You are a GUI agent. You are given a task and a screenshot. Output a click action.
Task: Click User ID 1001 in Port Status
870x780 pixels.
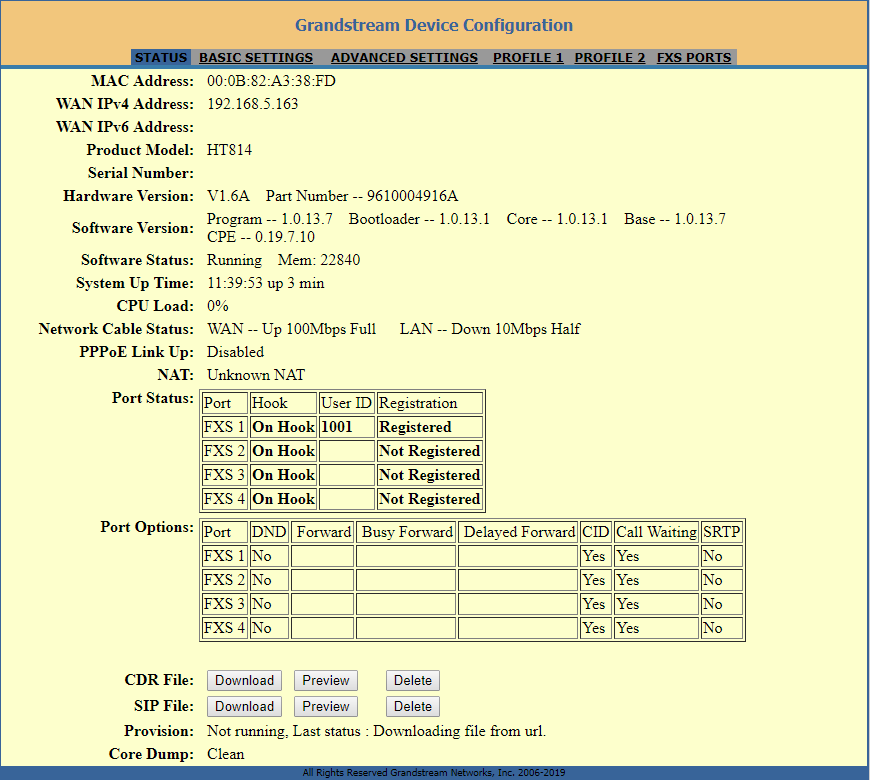click(347, 427)
